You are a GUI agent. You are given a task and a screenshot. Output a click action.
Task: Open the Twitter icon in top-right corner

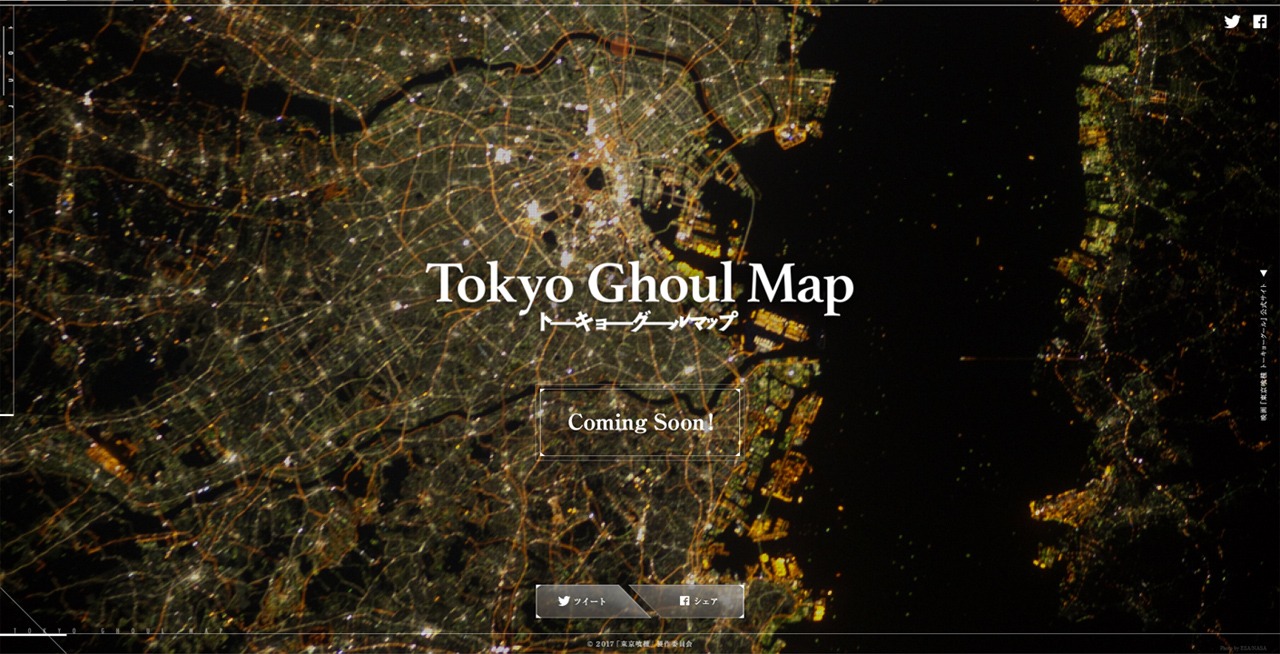tap(1232, 21)
